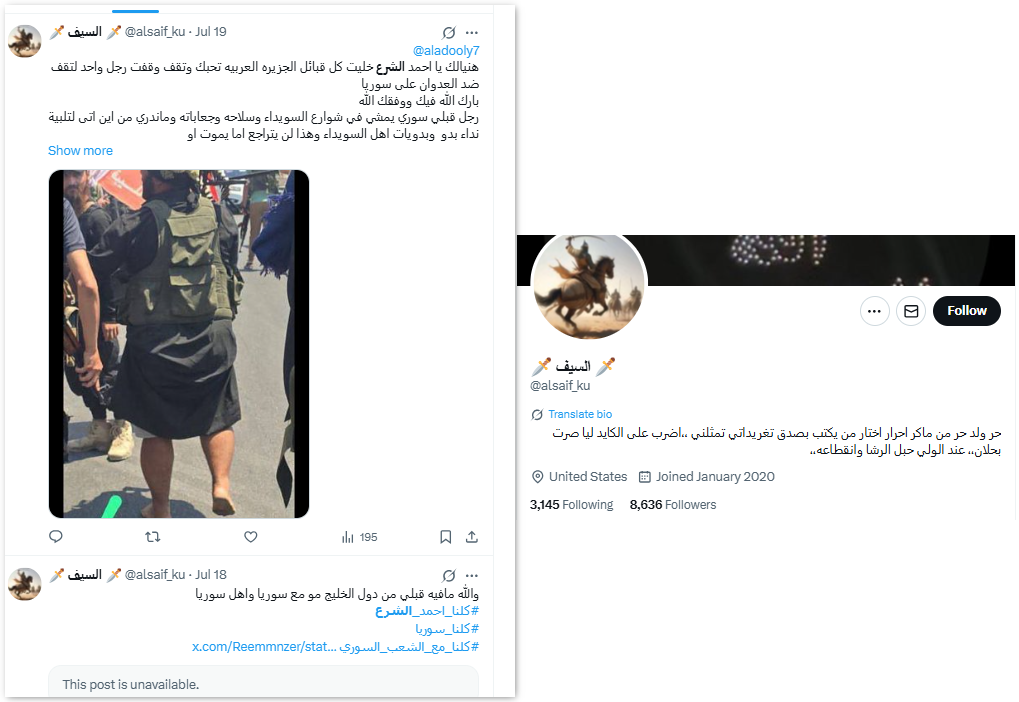Send a direct message to profile
The height and width of the screenshot is (702, 1019).
point(911,311)
